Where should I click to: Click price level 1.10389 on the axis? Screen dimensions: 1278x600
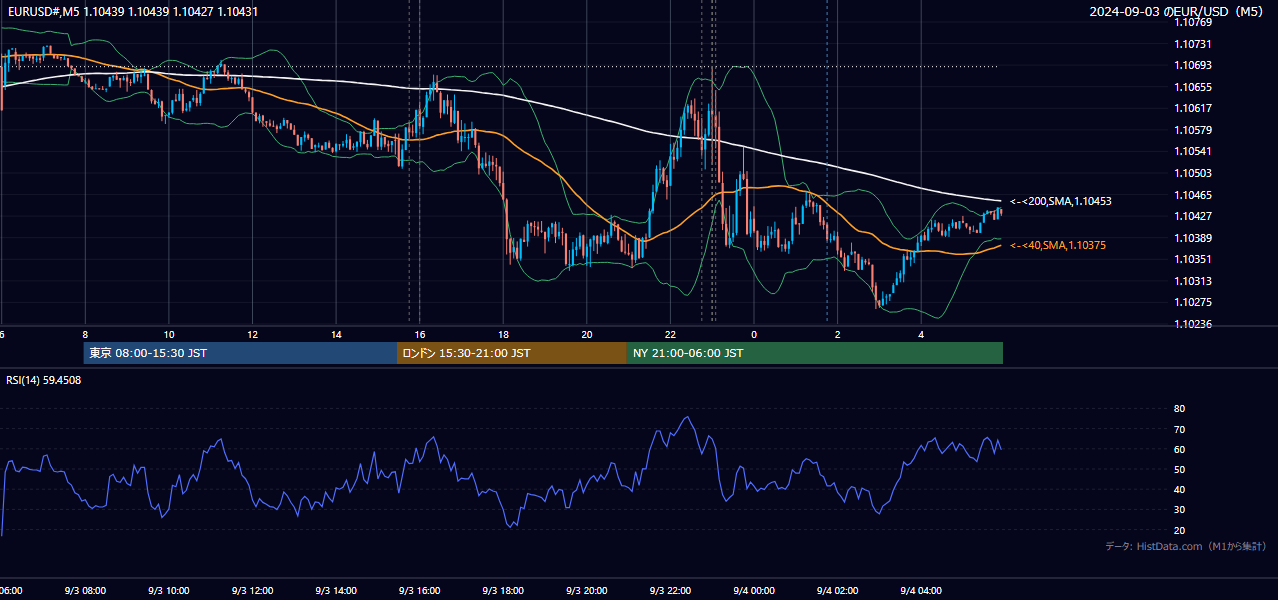(x=1193, y=238)
